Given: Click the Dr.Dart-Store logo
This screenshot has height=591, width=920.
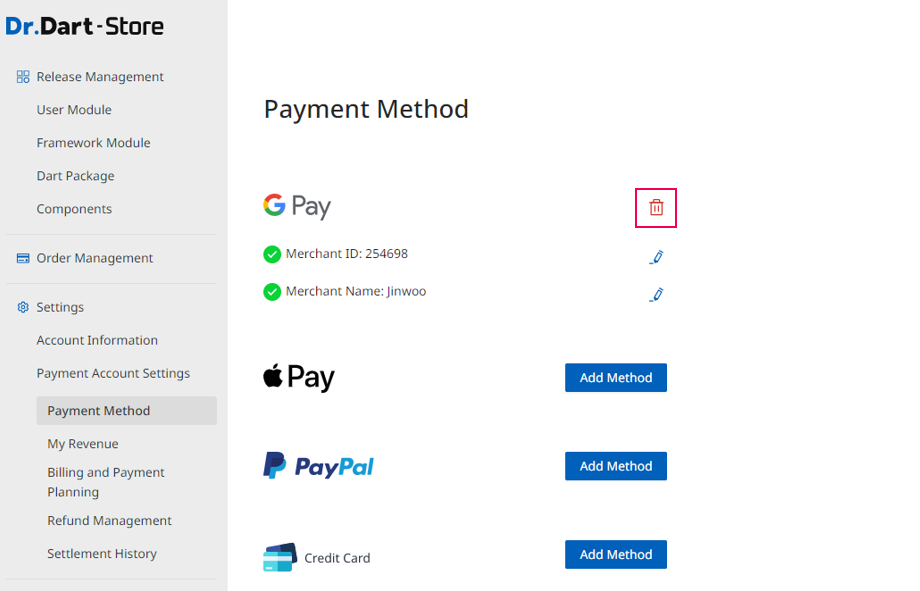Looking at the screenshot, I should (84, 26).
